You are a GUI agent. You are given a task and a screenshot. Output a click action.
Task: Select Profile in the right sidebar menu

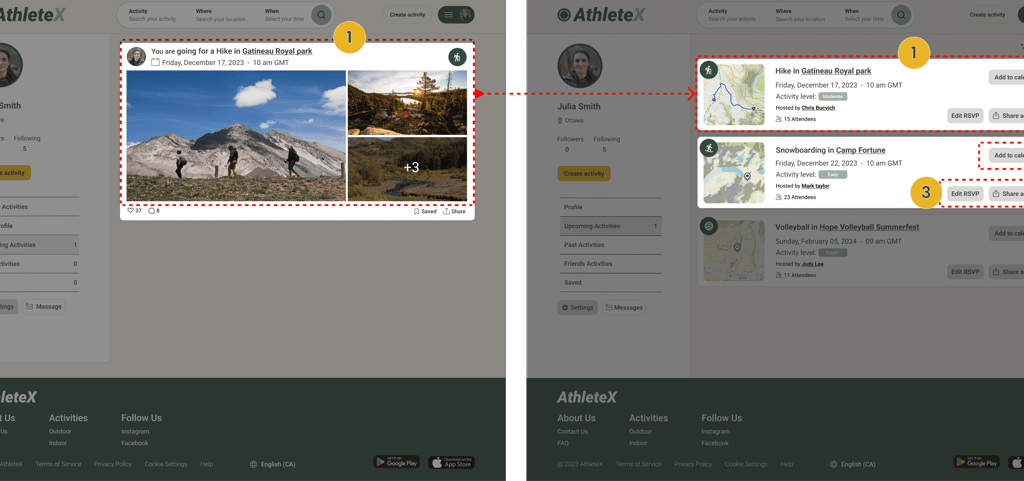pos(611,207)
